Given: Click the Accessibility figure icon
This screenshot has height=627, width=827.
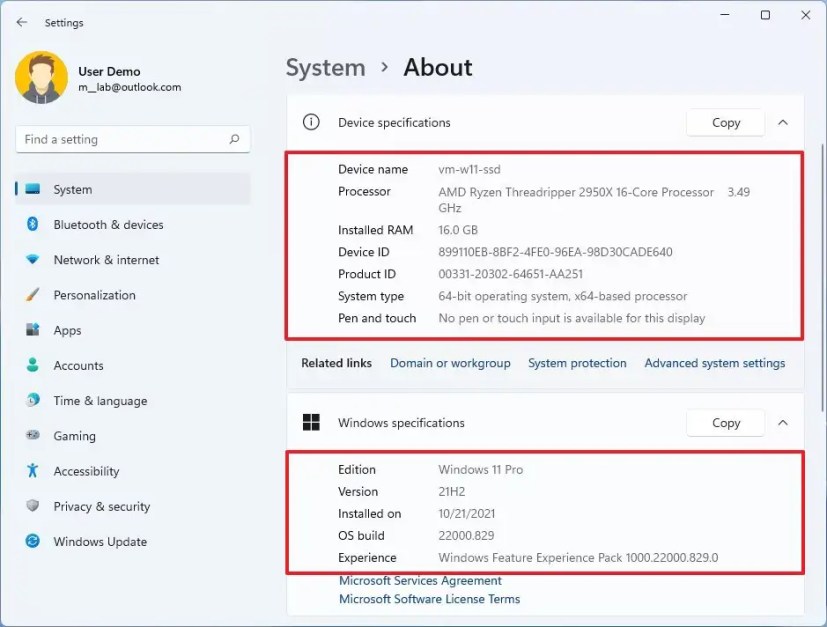Looking at the screenshot, I should click(x=33, y=470).
